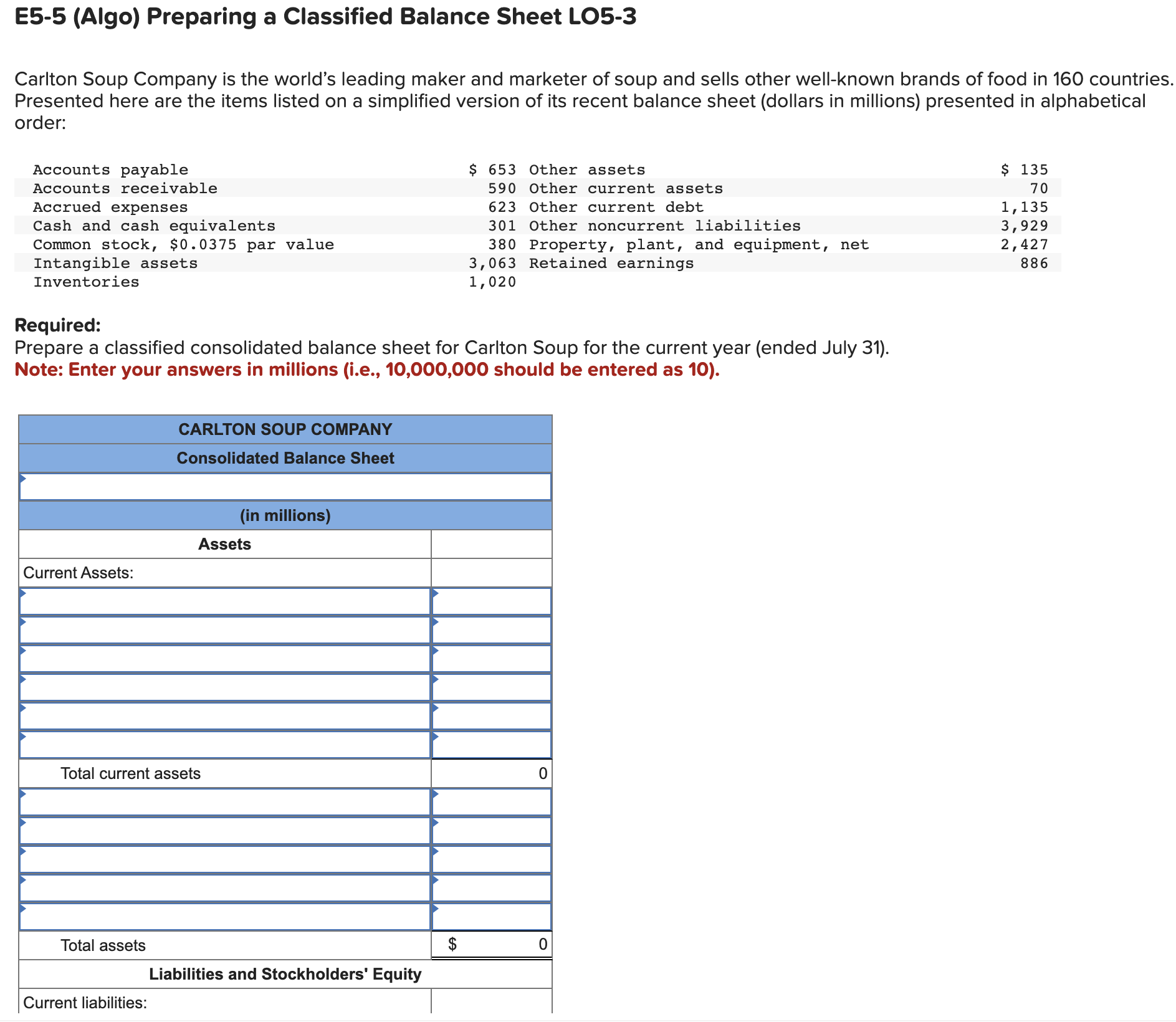Open the last account dropdown above Total assets
This screenshot has height=1022, width=1176.
click(x=224, y=916)
